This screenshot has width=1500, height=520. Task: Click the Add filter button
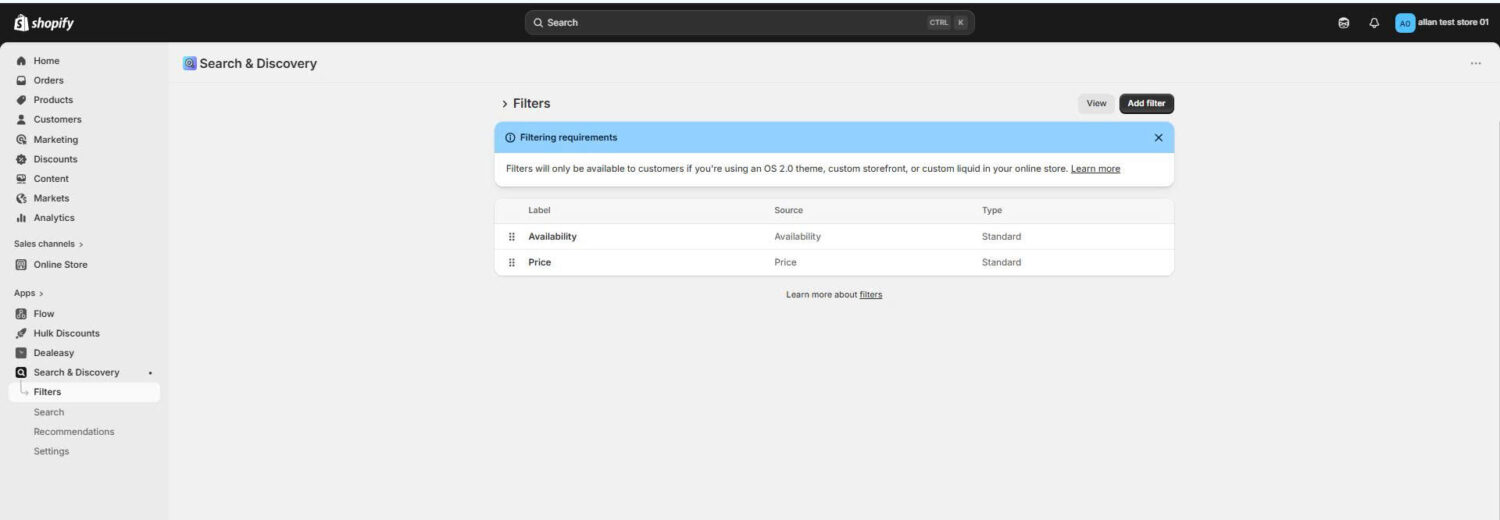1147,104
